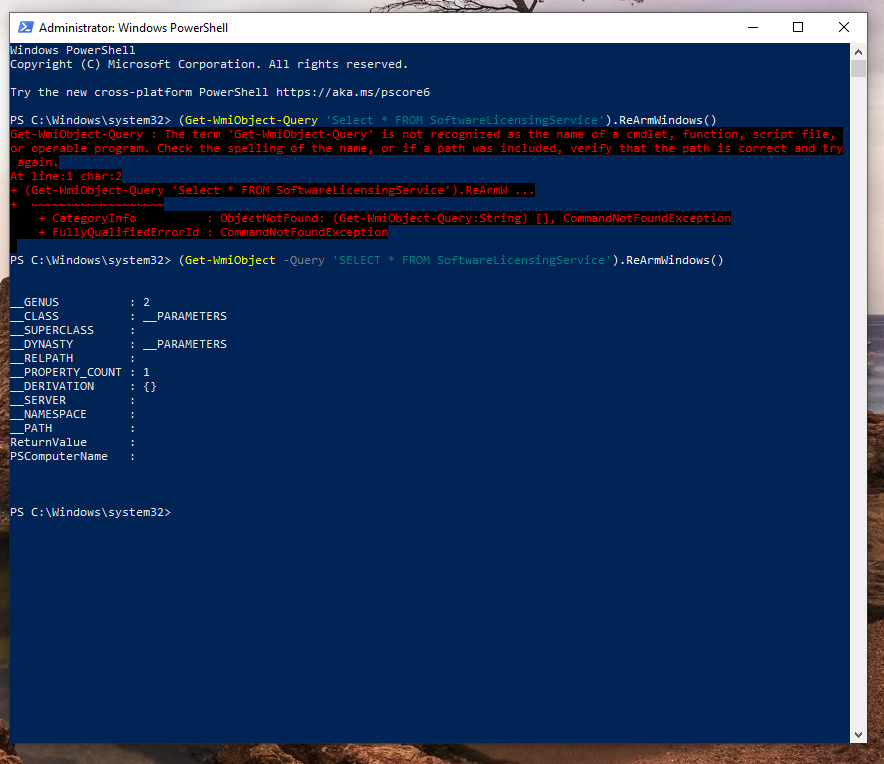Click 'CommandNotFoundException' on the FullyQualifiedErrorId line
884x764 pixels.
pyautogui.click(x=304, y=232)
